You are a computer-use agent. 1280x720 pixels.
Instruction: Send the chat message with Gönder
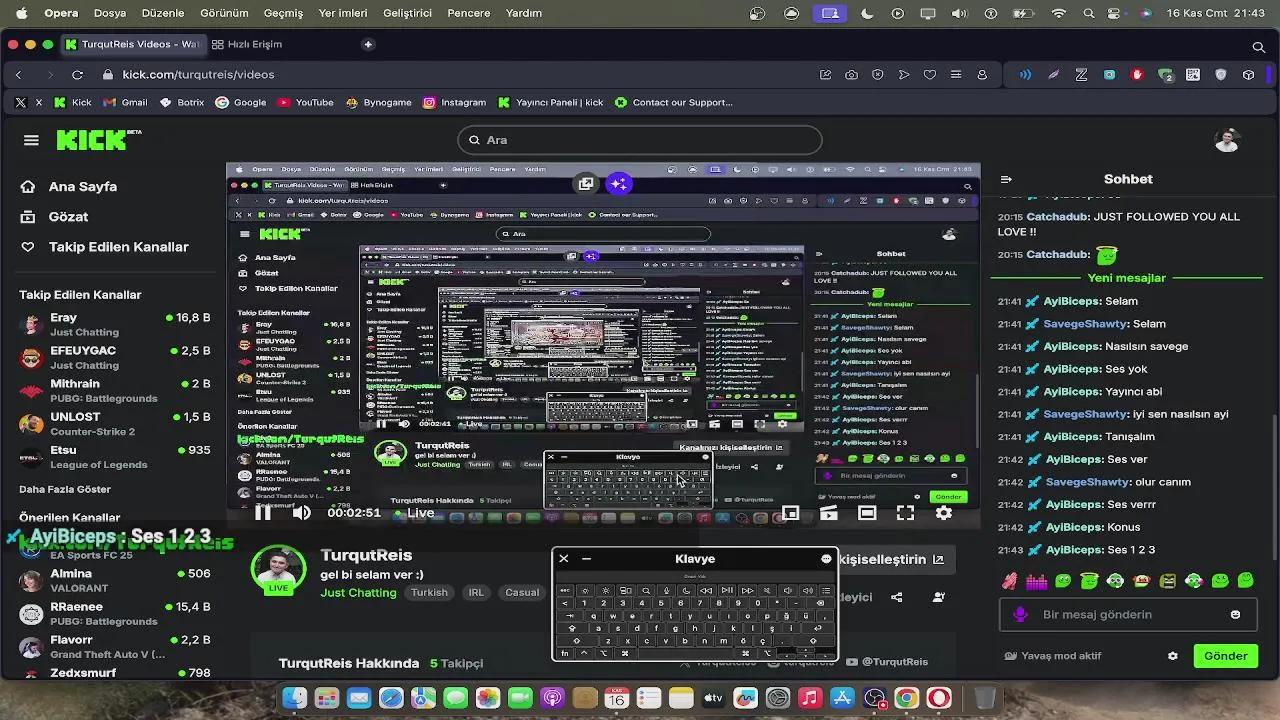(1225, 656)
